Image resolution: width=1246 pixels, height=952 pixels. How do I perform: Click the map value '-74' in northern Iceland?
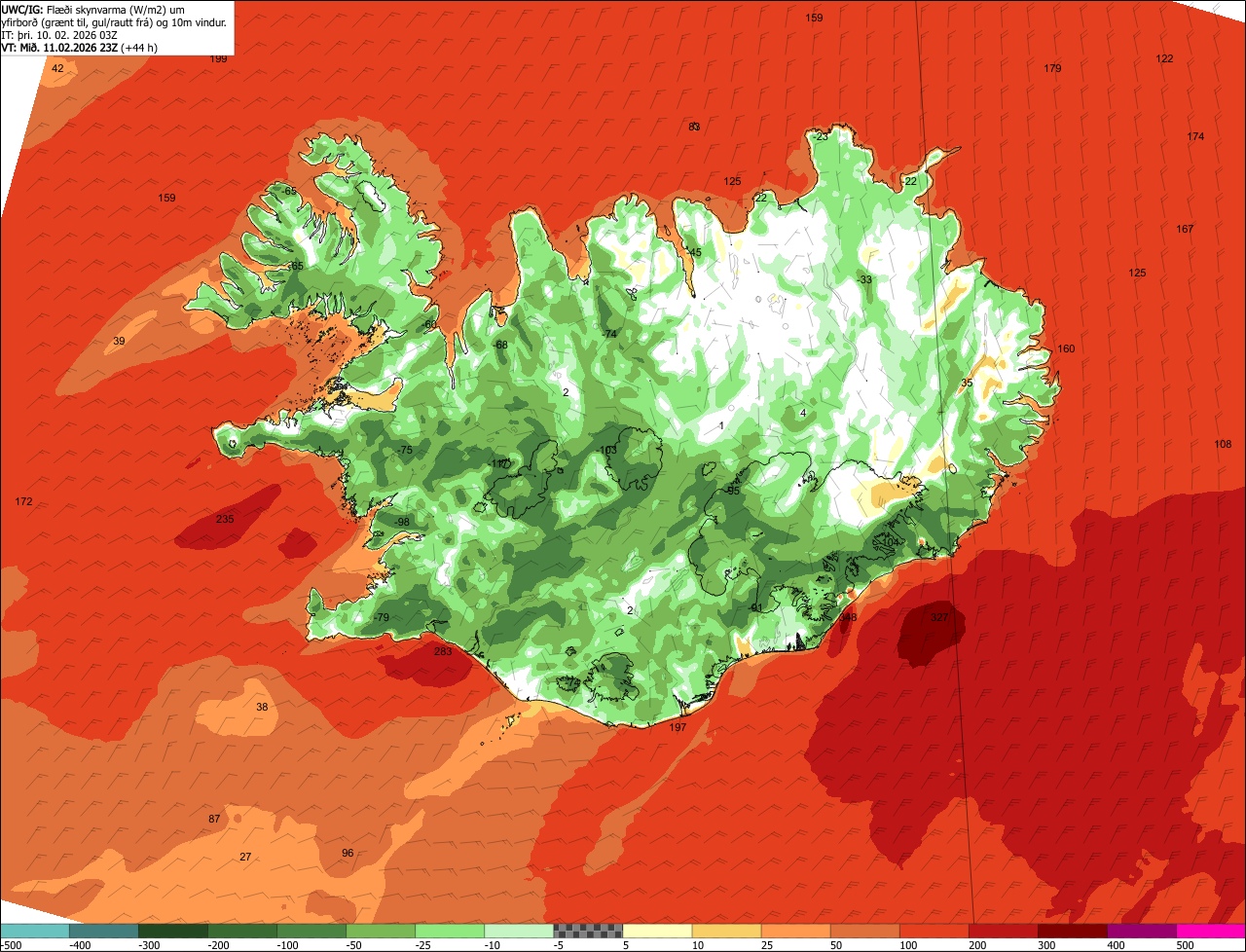(609, 334)
